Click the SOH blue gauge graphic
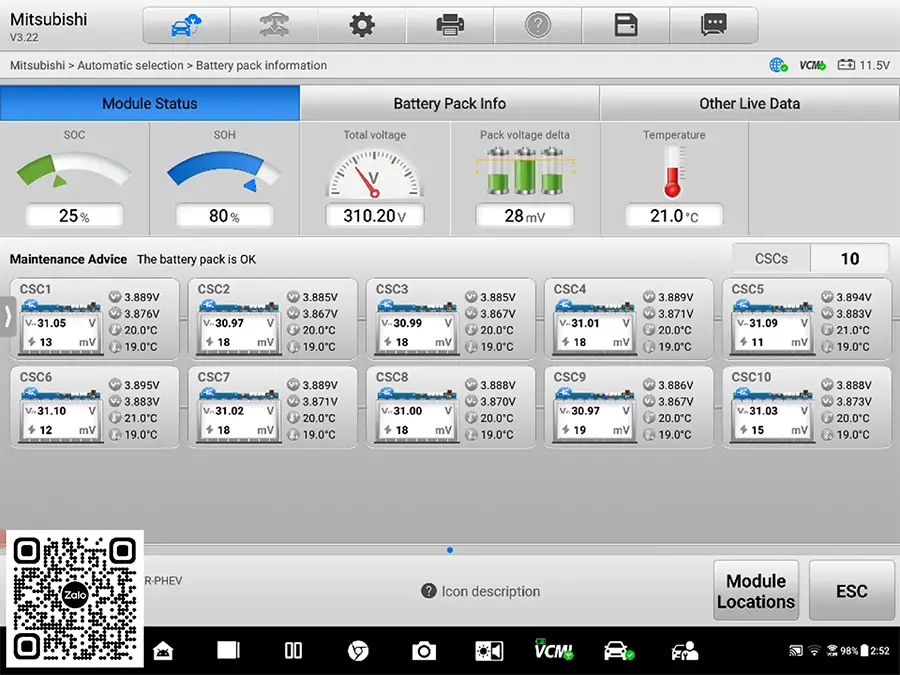The height and width of the screenshot is (675, 900). 224,170
